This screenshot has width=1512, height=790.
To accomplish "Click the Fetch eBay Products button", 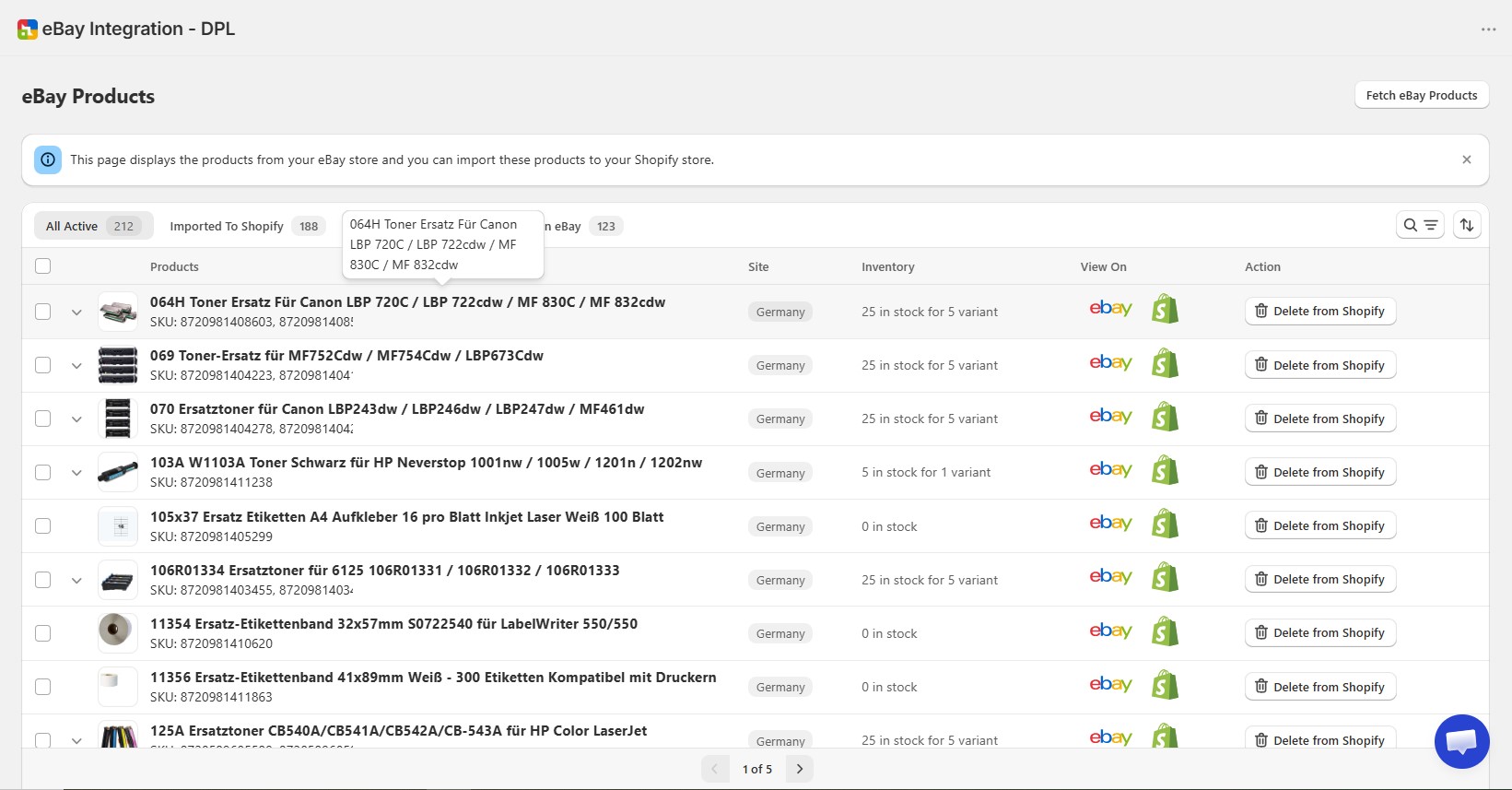I will [x=1422, y=95].
